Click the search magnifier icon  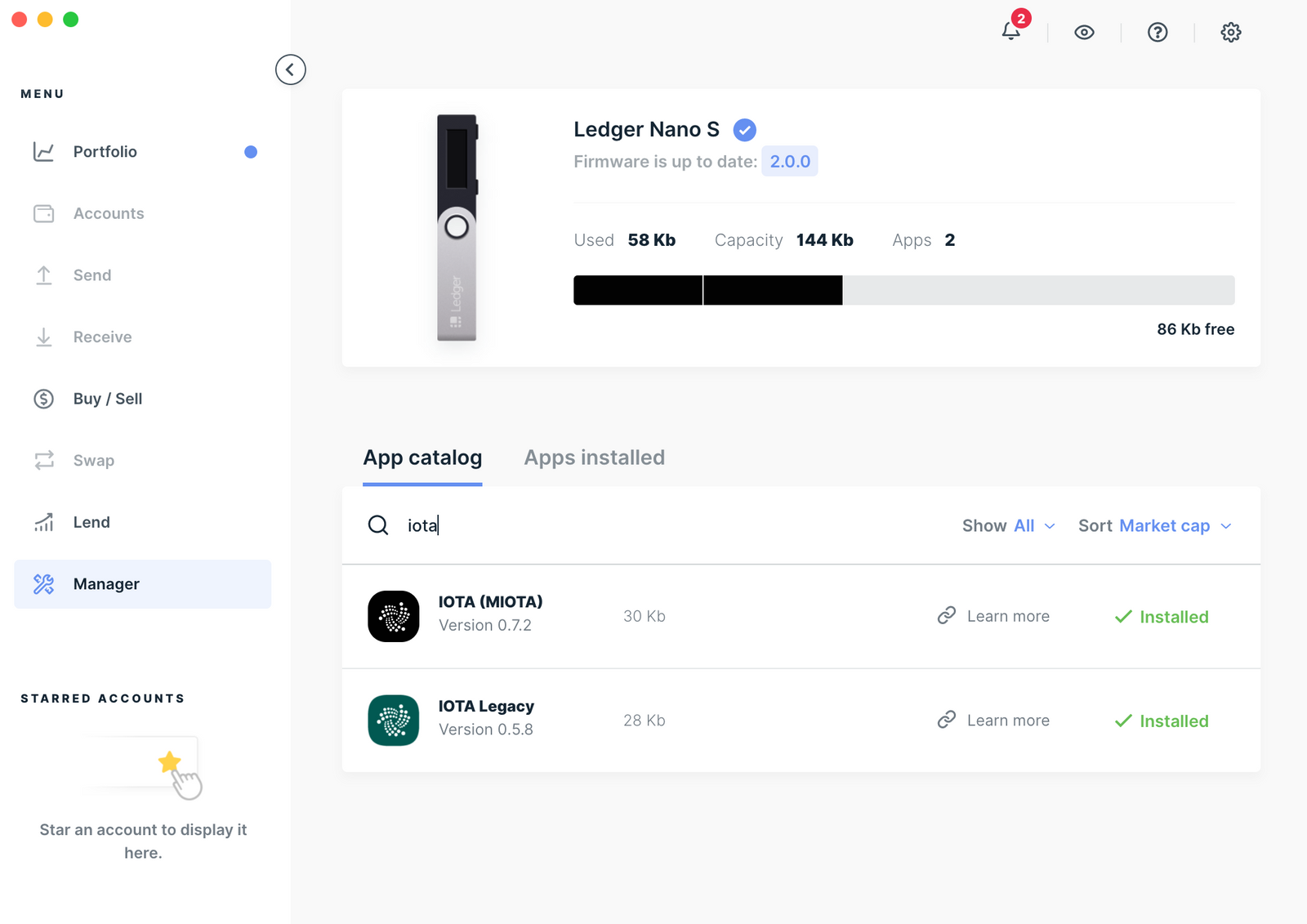click(x=378, y=525)
